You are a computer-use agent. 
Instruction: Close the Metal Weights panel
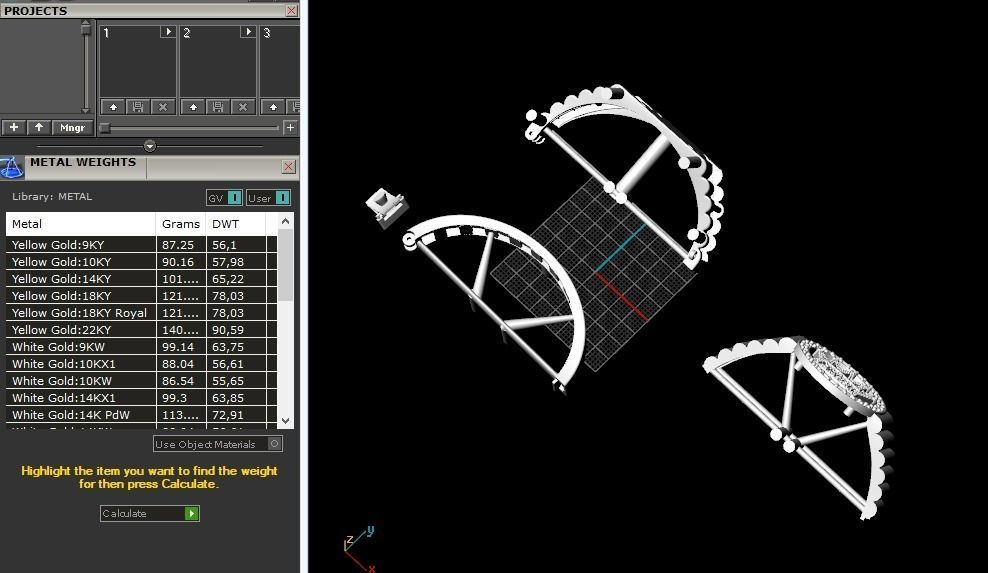[289, 166]
